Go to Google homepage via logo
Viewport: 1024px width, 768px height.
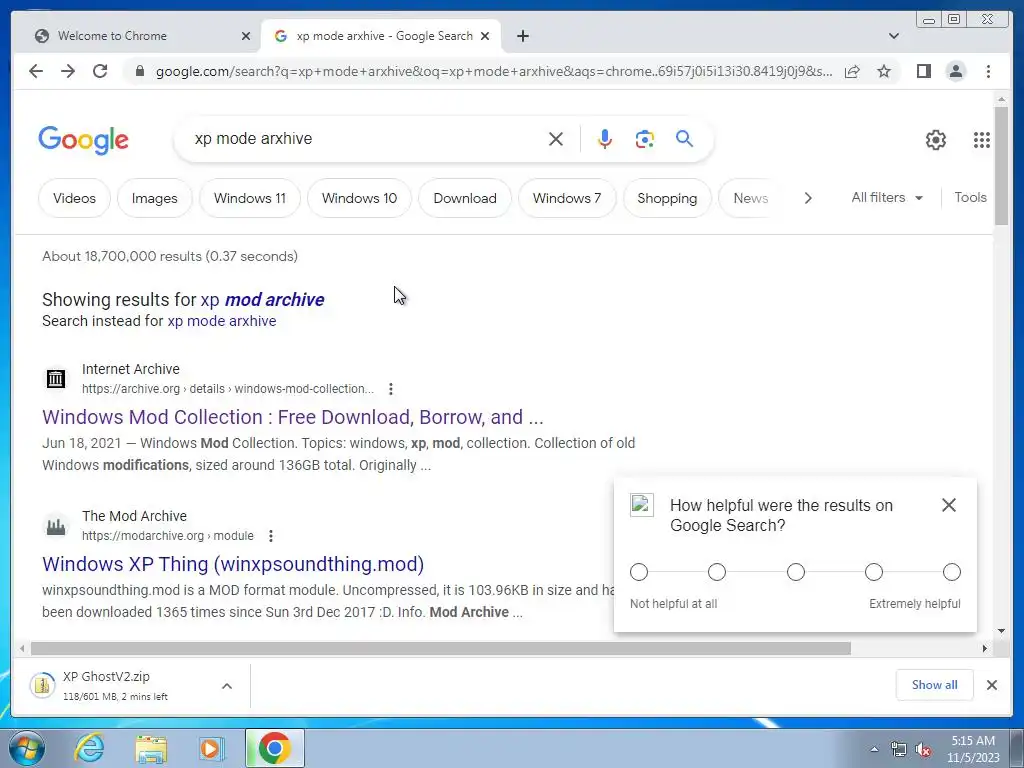click(84, 140)
